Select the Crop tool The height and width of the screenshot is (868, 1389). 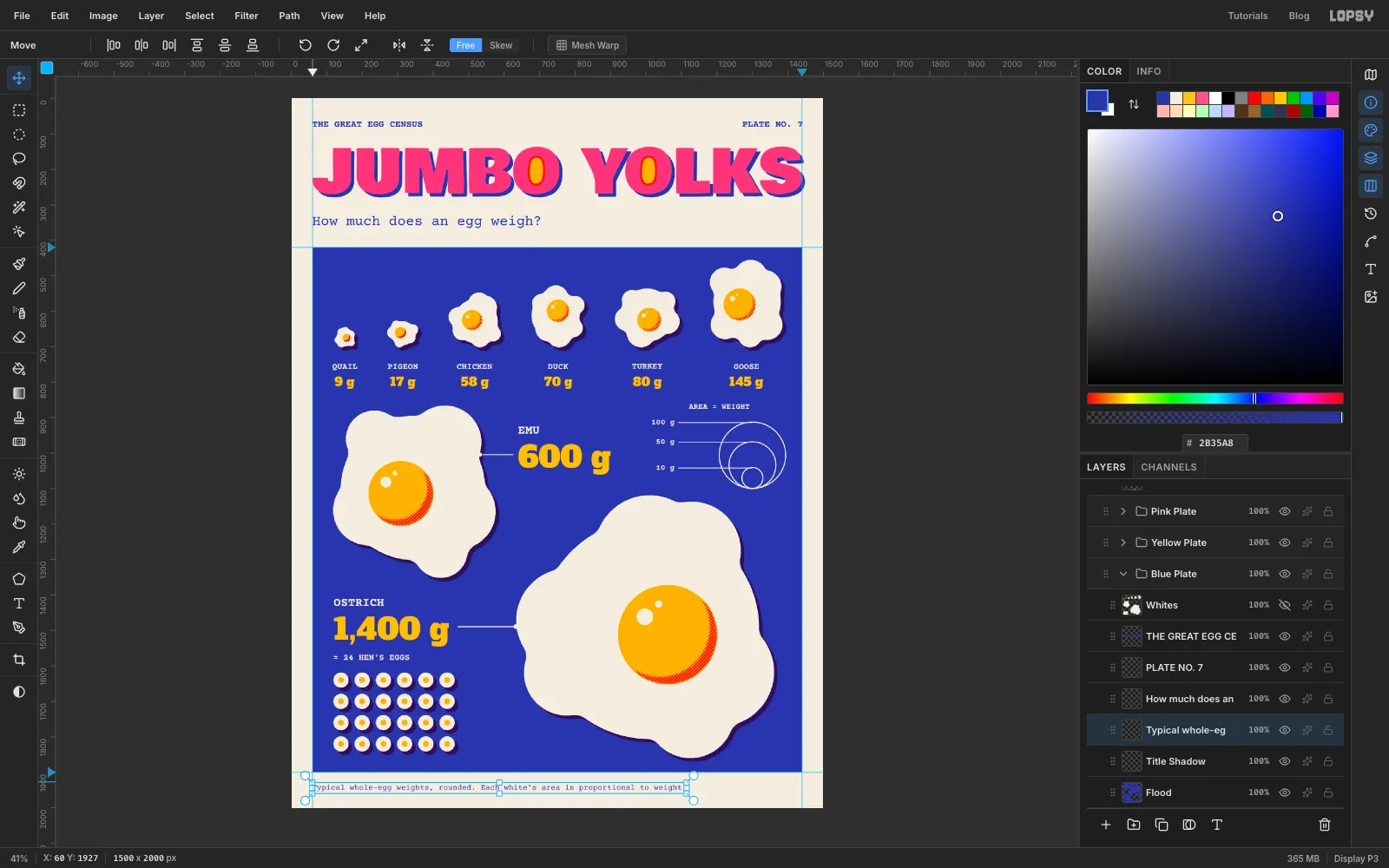tap(19, 660)
